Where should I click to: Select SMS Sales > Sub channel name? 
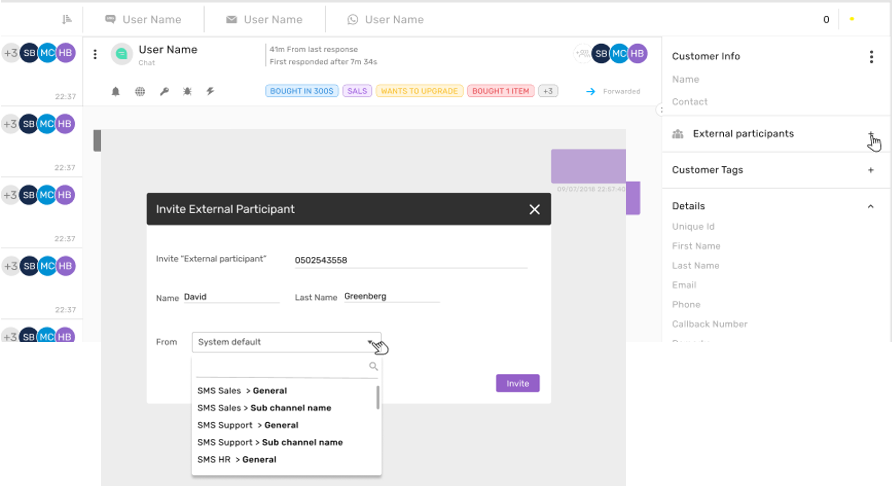(x=264, y=408)
